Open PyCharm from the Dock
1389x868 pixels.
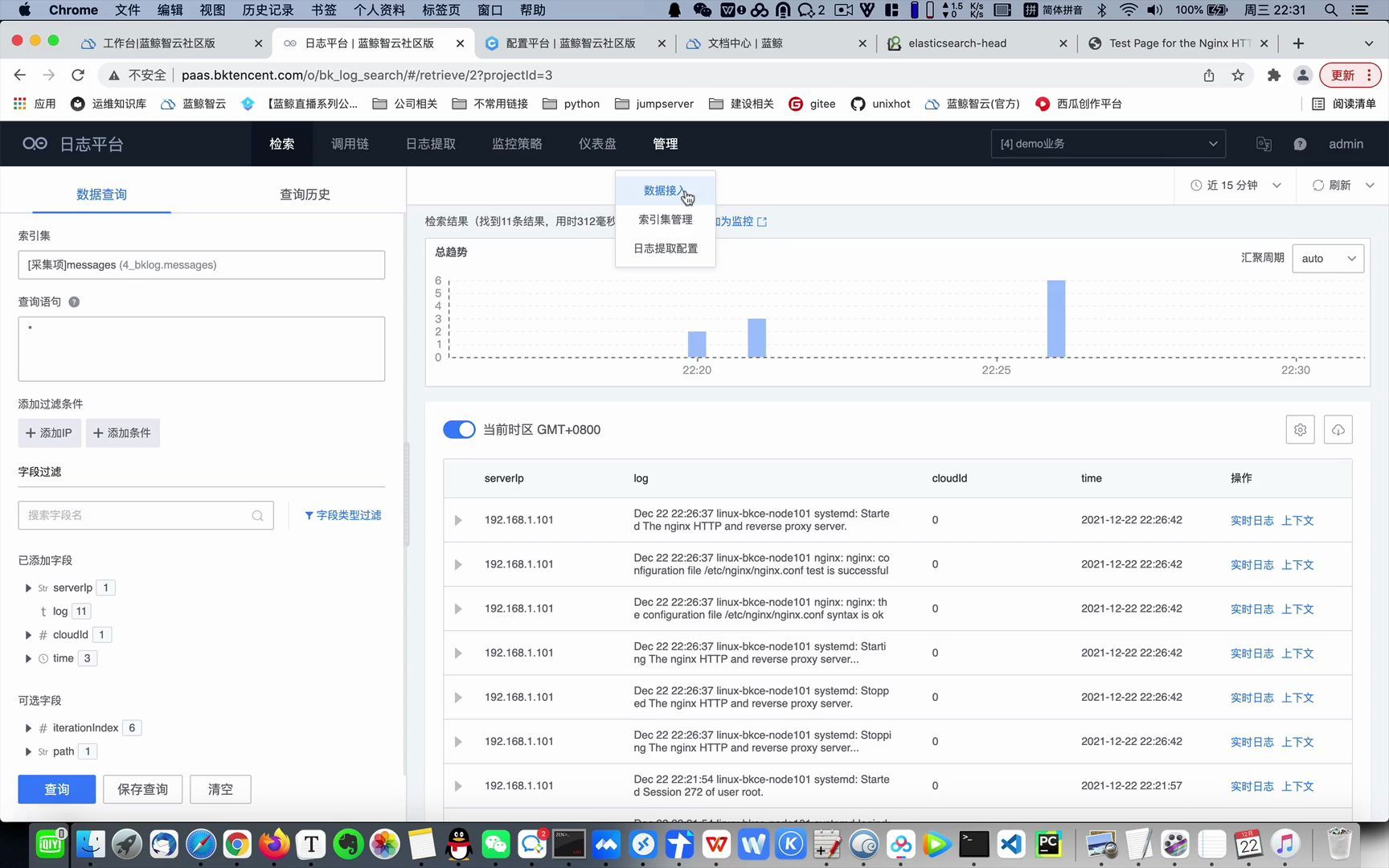[x=1048, y=844]
